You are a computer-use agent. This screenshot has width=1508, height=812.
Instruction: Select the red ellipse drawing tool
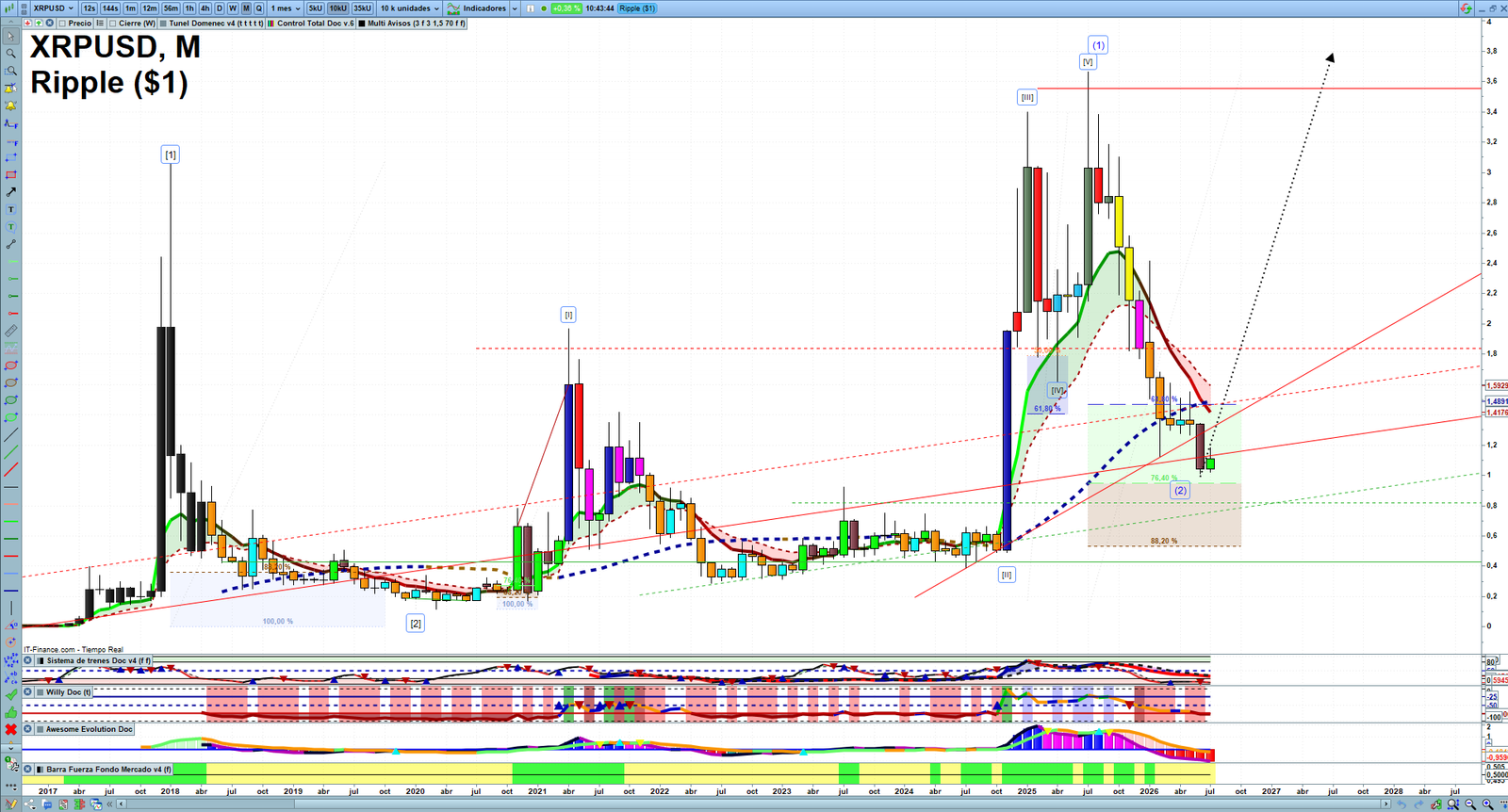point(11,365)
